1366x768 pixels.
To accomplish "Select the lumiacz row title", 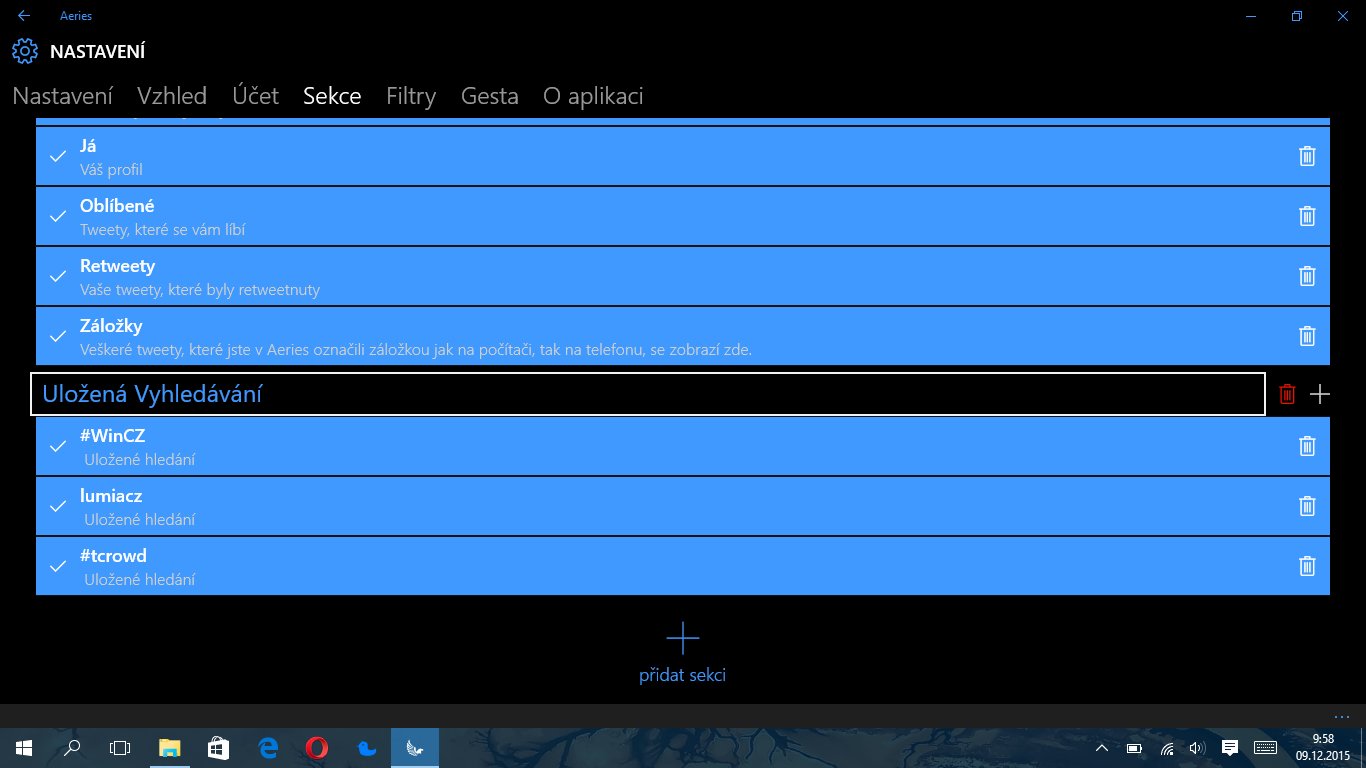I will point(111,496).
